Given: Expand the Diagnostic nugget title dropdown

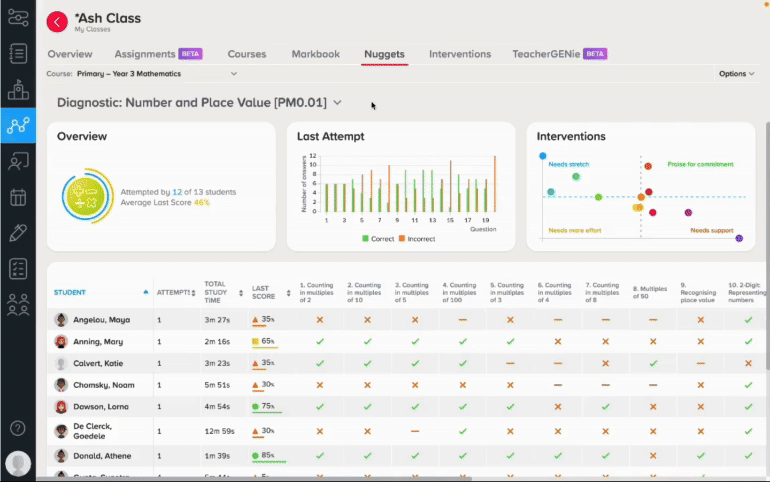Looking at the screenshot, I should click(337, 103).
